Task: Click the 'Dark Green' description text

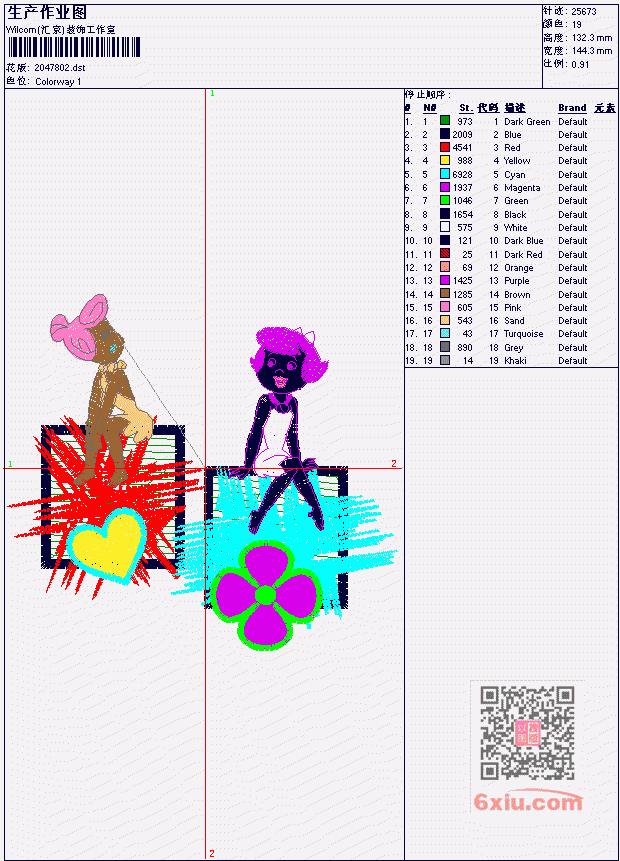Action: (x=527, y=121)
